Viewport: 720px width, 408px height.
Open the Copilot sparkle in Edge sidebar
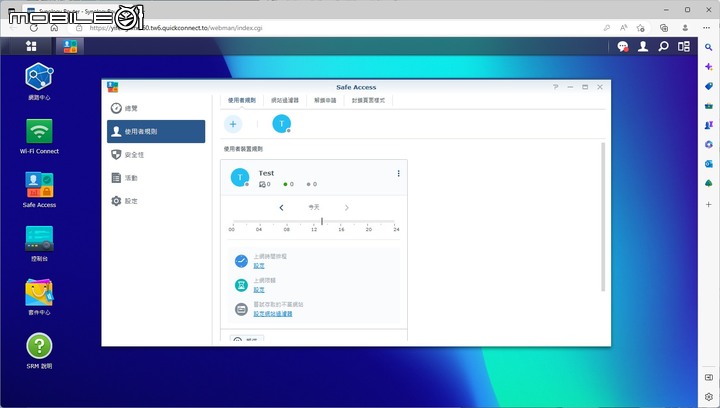709,67
